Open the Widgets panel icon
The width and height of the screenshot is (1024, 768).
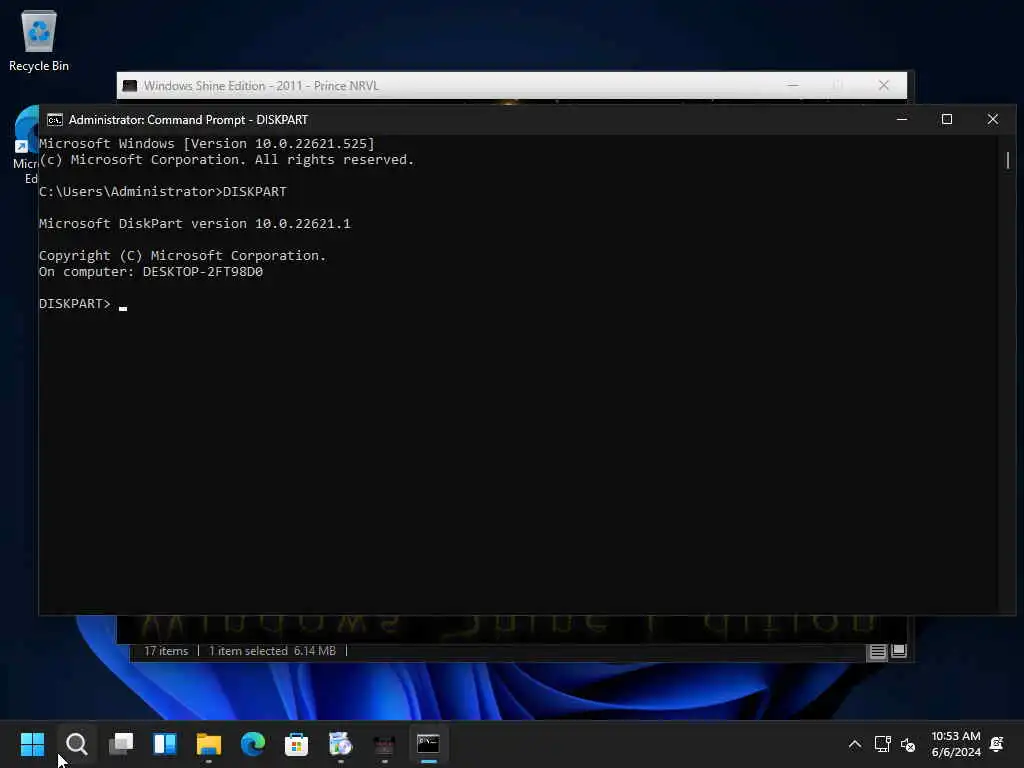[165, 744]
